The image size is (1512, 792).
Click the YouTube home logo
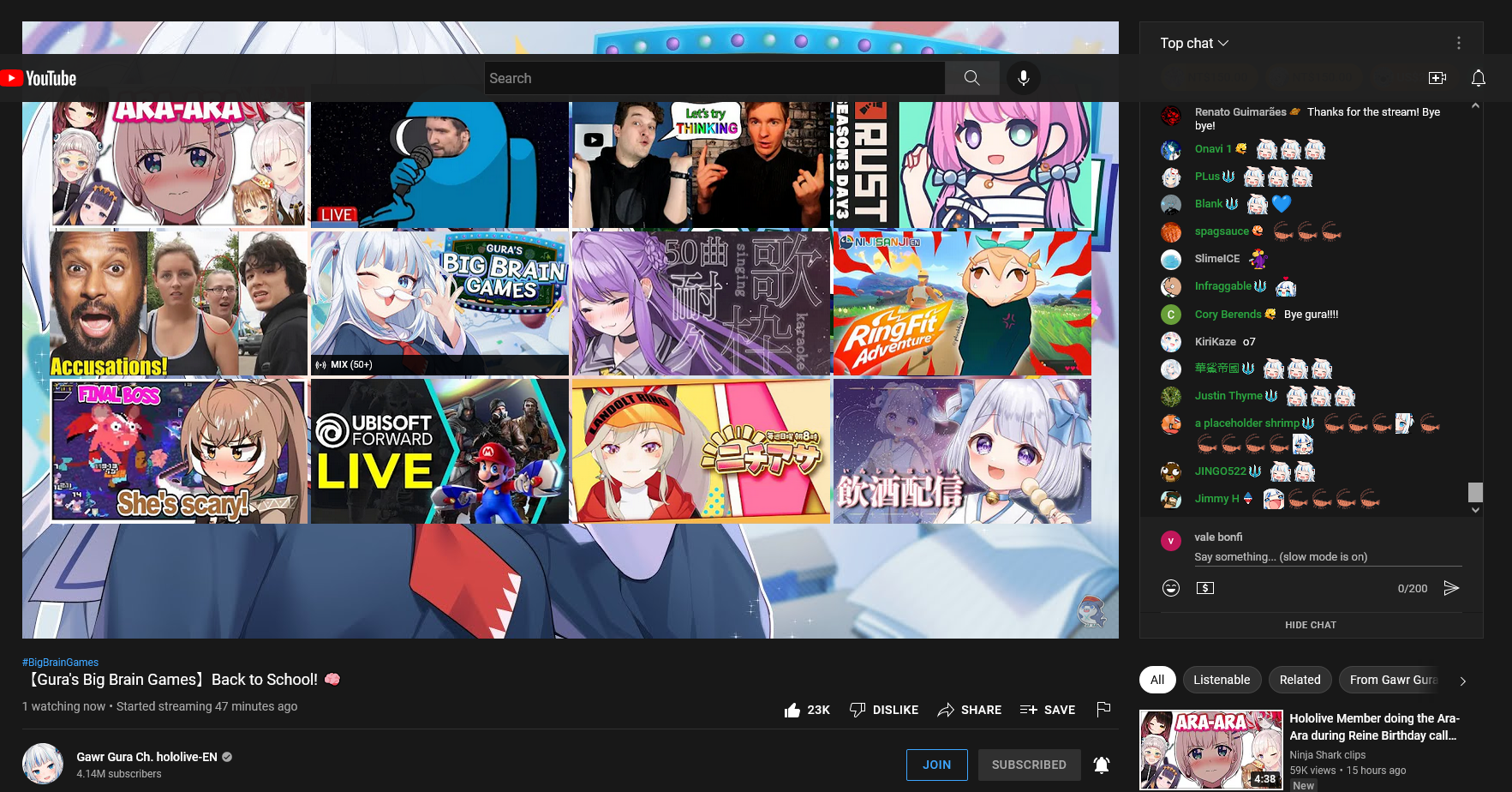[x=39, y=78]
